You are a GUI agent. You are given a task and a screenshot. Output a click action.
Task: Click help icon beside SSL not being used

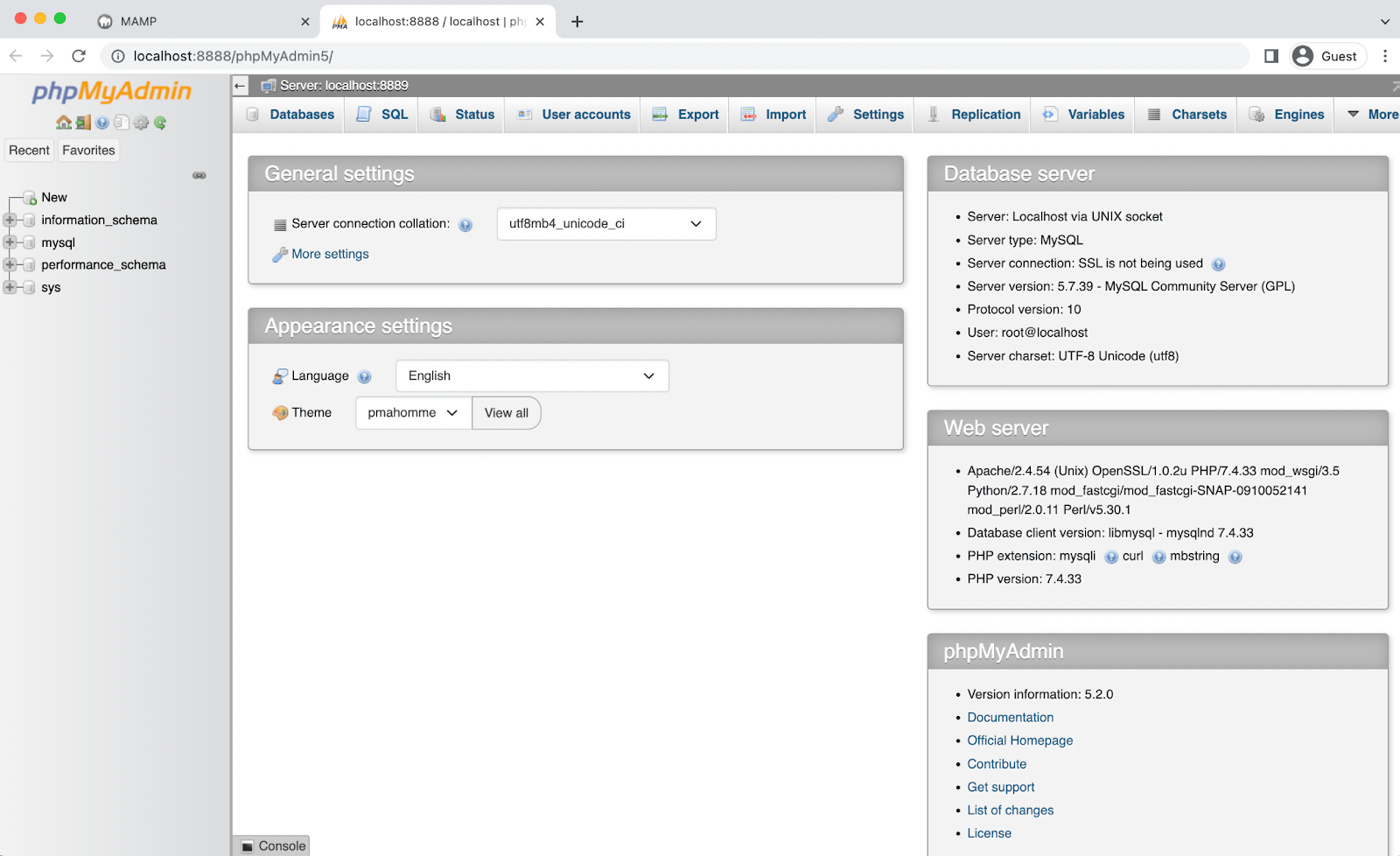coord(1218,263)
